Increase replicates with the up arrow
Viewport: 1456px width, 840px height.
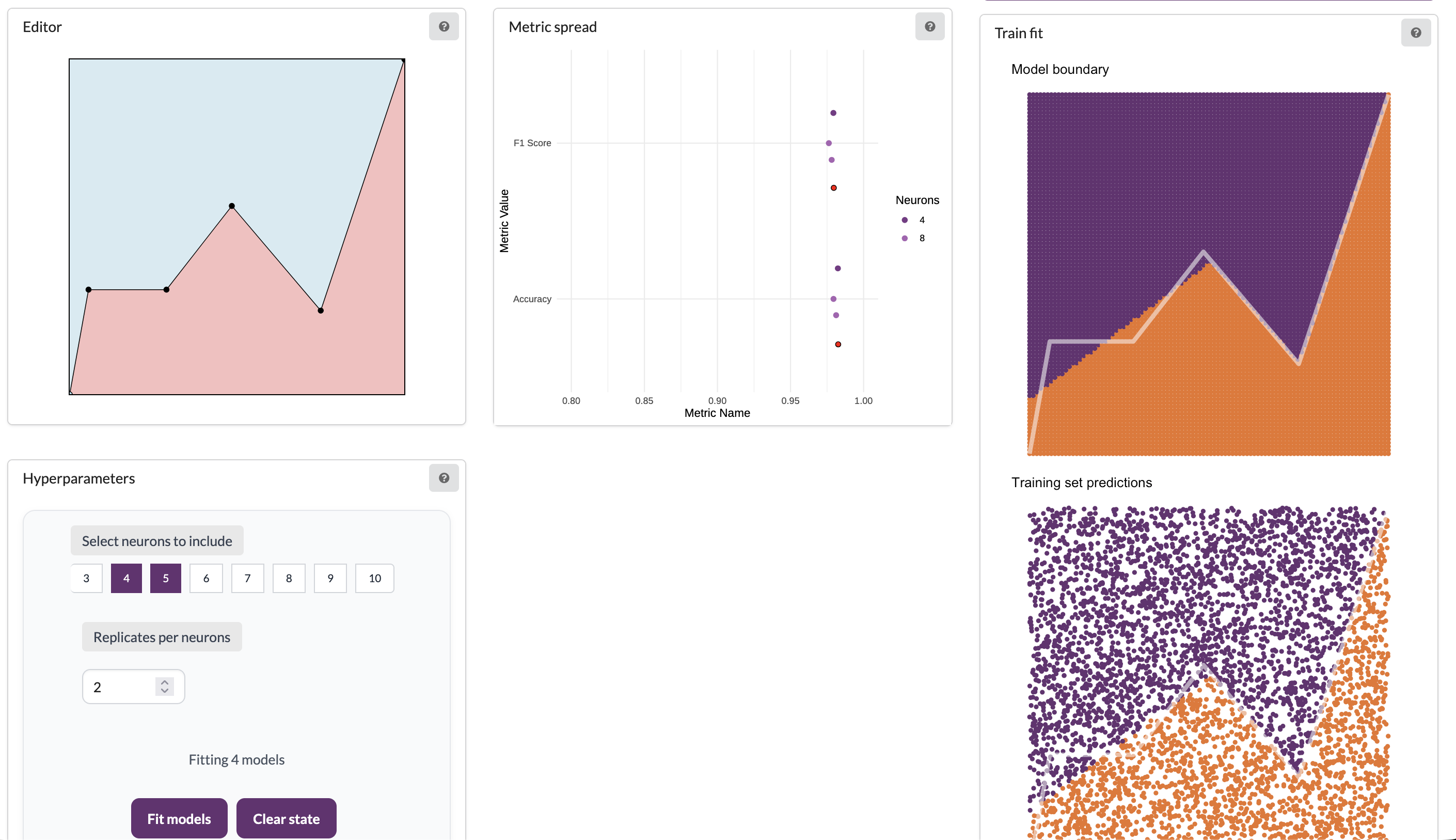(165, 682)
